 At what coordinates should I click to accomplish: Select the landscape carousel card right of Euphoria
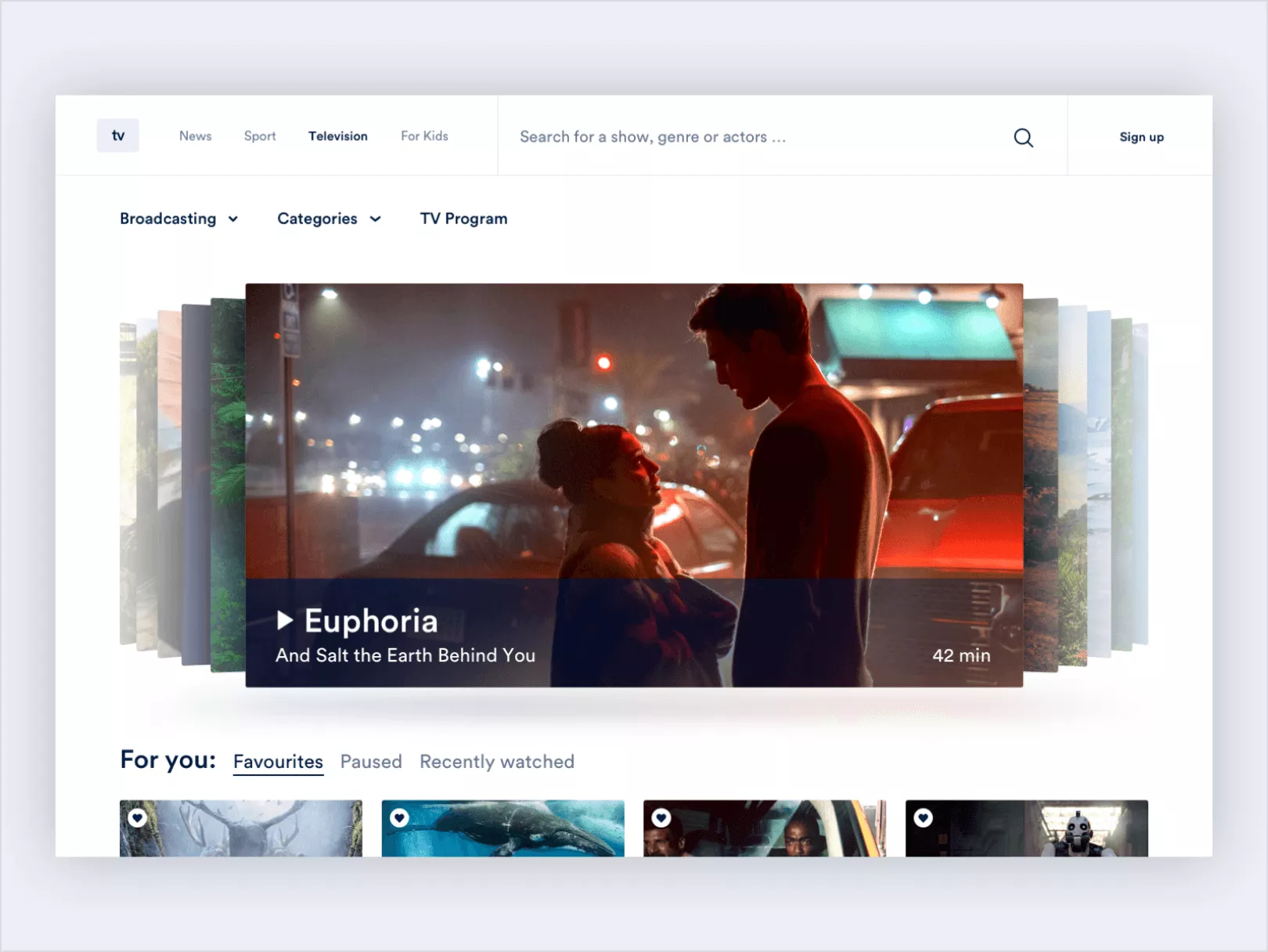coord(1040,485)
